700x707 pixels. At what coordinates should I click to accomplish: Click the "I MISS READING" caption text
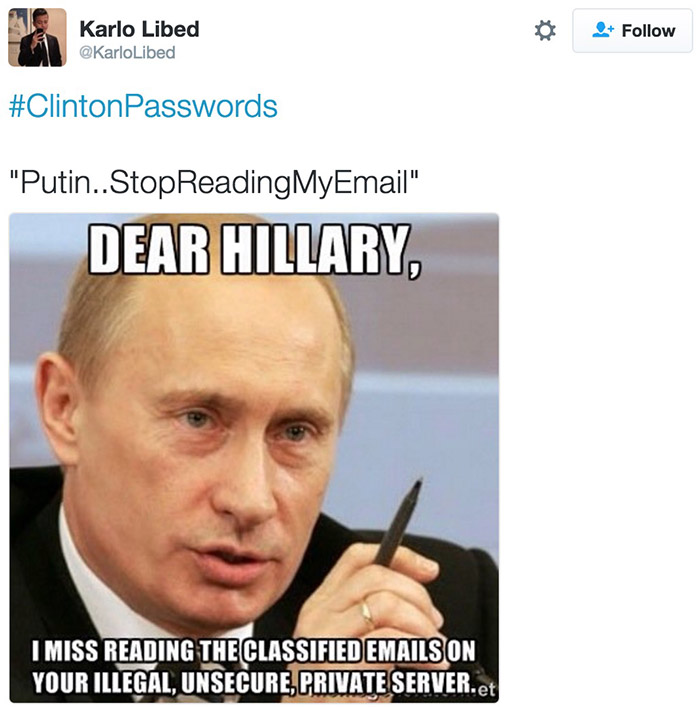click(114, 651)
